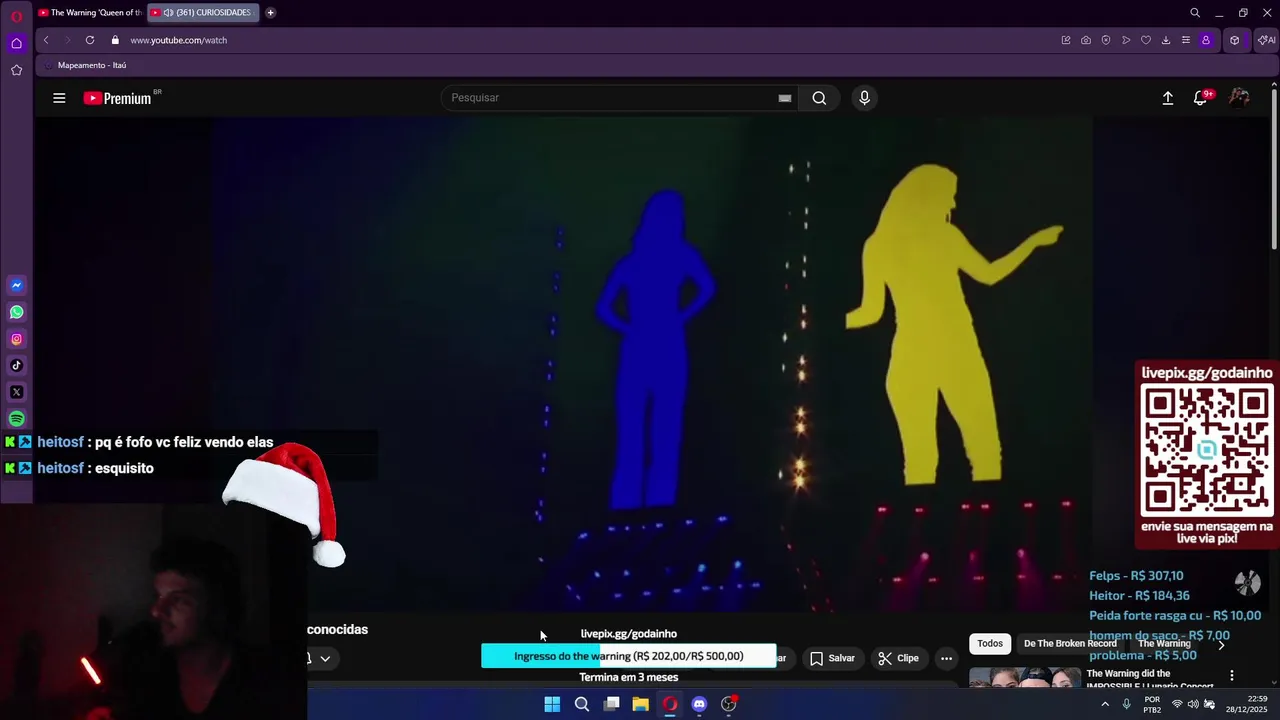Open Opera sidebar home icon
This screenshot has height=720, width=1280.
coord(16,43)
